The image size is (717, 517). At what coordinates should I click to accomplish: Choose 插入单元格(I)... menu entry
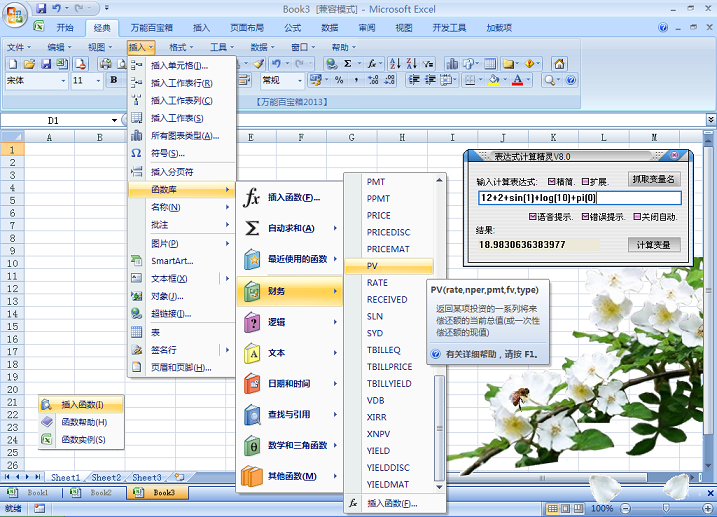click(182, 66)
